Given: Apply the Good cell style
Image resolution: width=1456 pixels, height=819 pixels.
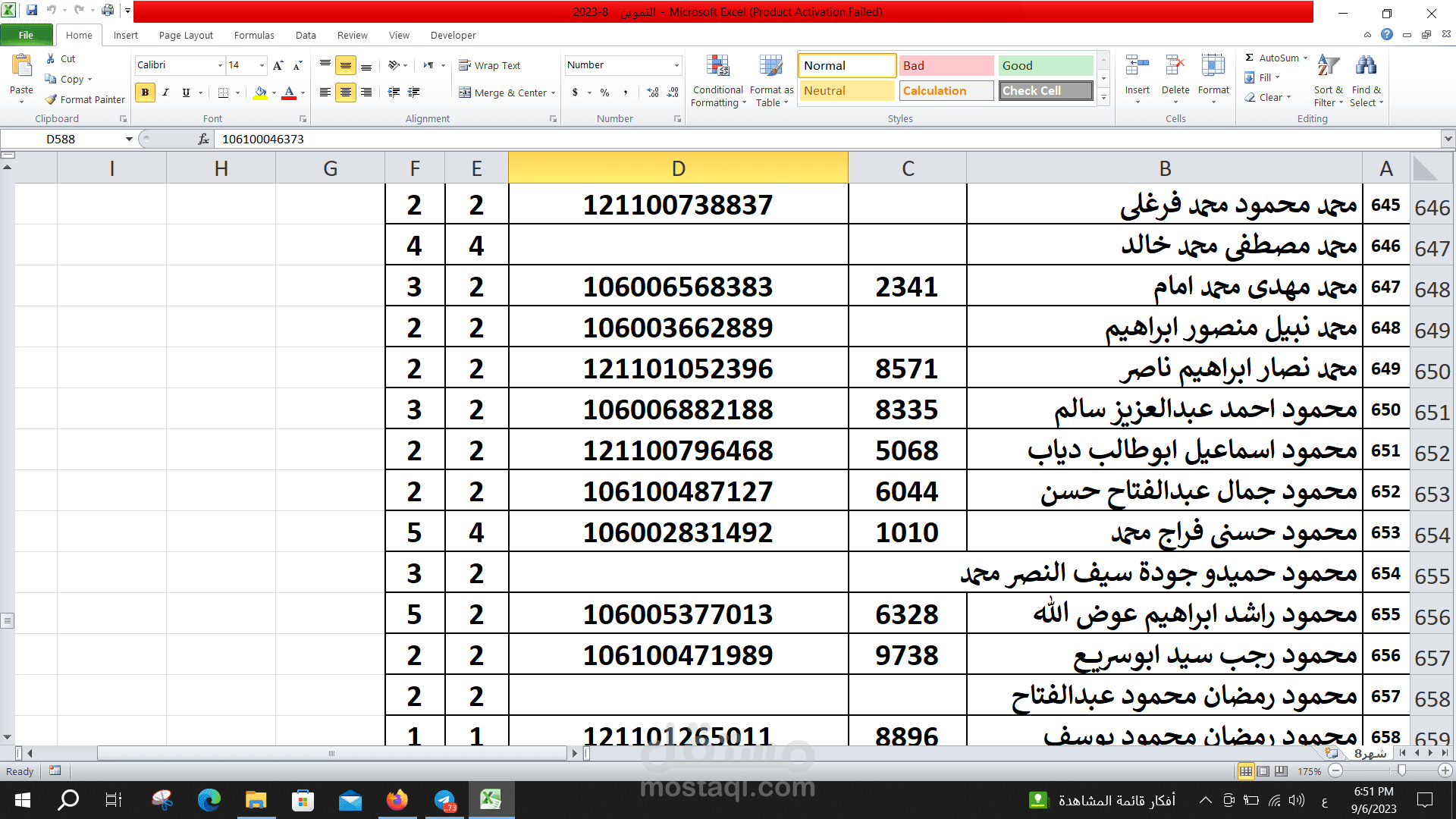Looking at the screenshot, I should click(1046, 65).
